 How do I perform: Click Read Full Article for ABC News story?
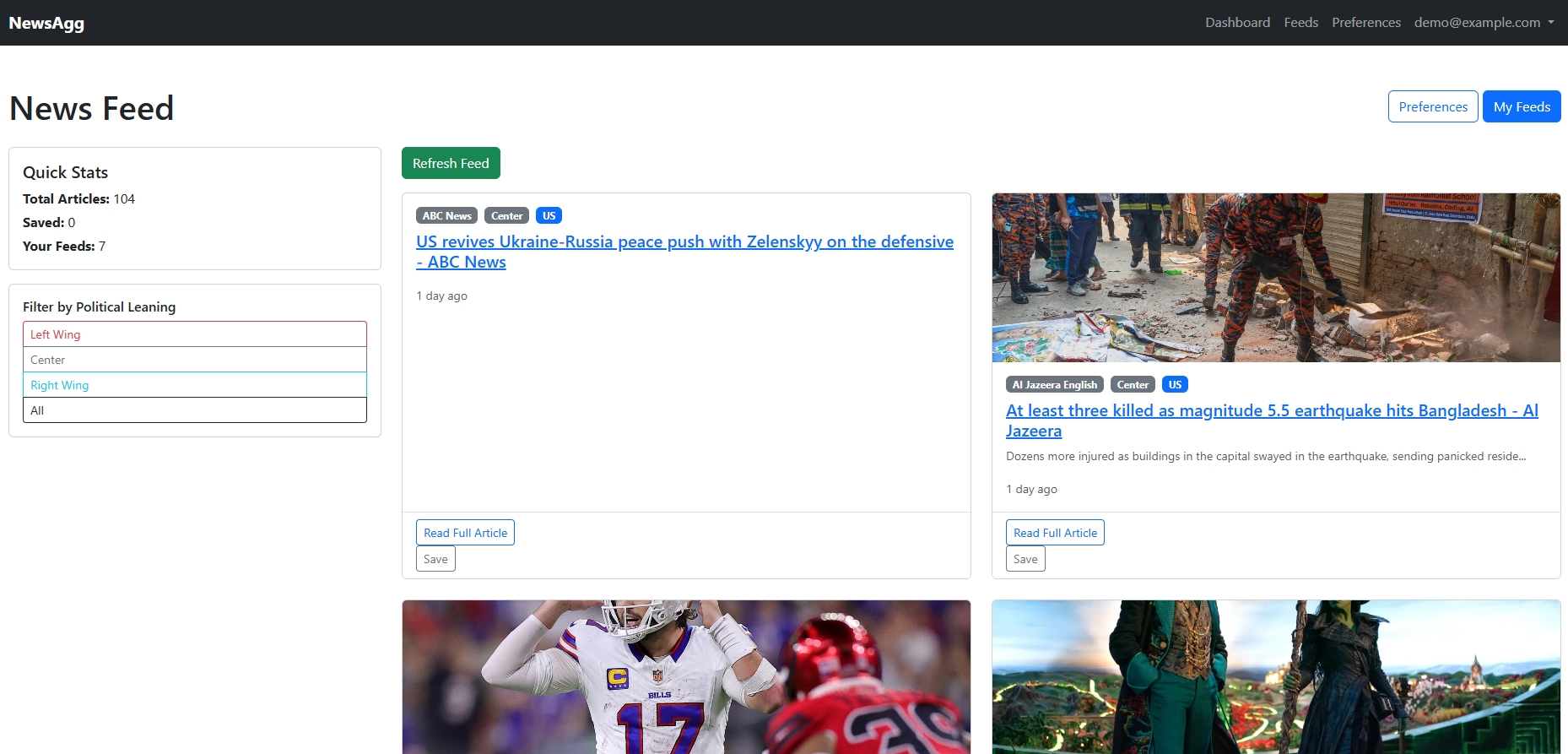pos(465,533)
